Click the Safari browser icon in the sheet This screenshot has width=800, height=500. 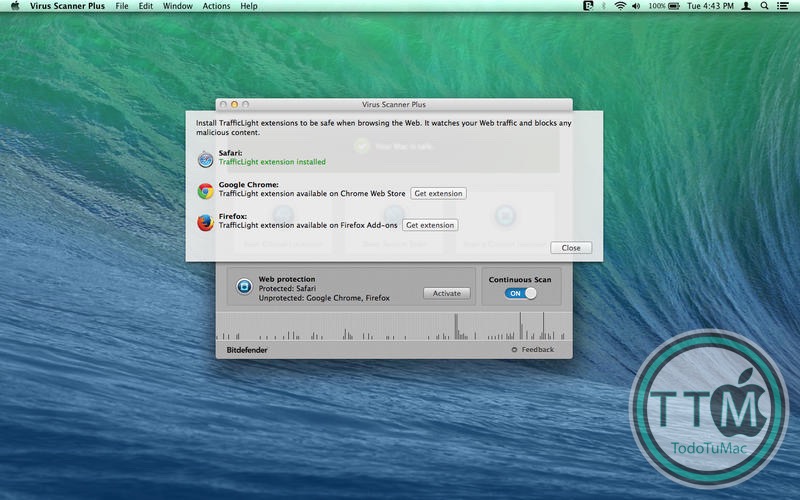point(206,159)
